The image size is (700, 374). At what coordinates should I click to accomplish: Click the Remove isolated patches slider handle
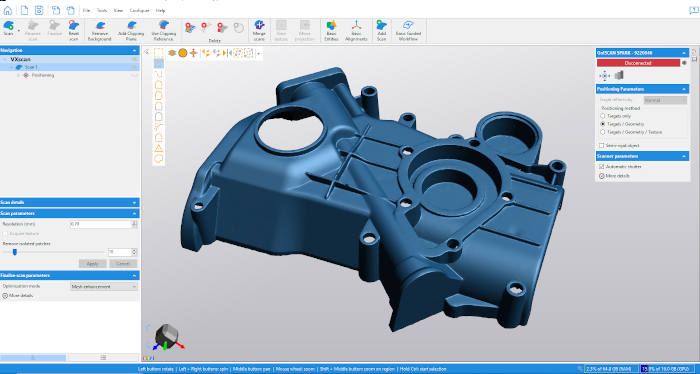click(x=15, y=252)
